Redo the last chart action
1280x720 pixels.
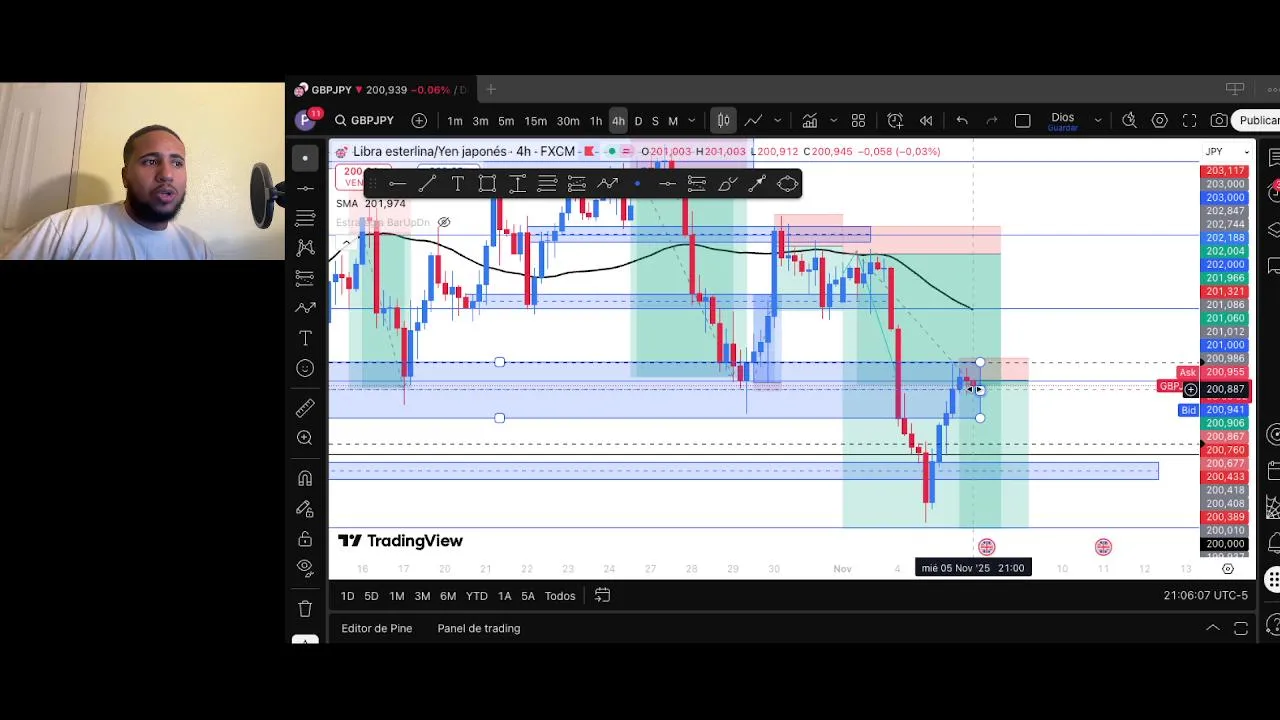point(992,121)
